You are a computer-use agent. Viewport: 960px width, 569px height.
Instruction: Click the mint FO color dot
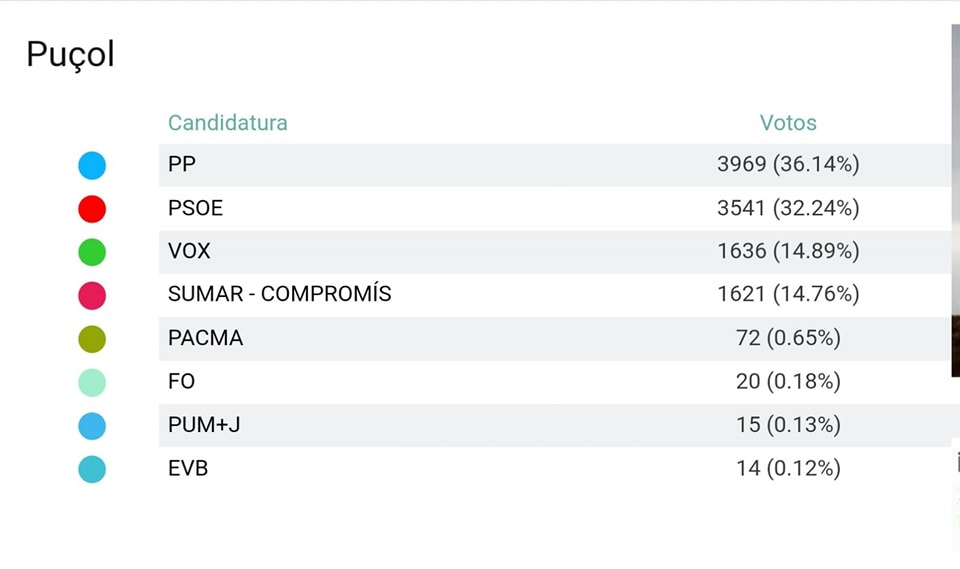pyautogui.click(x=92, y=383)
